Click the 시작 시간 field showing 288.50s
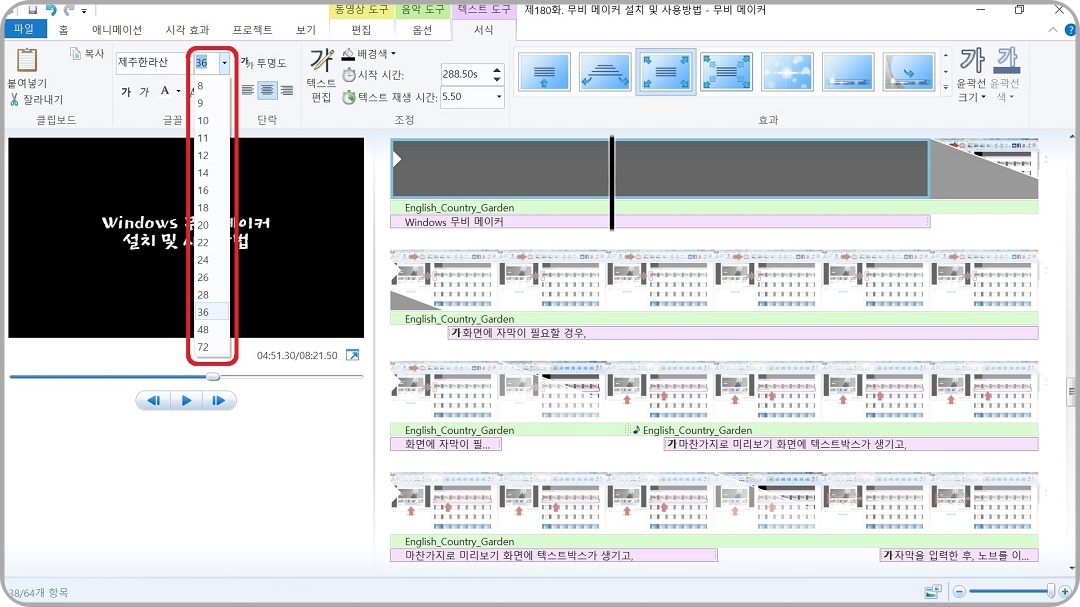Viewport: 1080px width, 607px height. pos(465,74)
